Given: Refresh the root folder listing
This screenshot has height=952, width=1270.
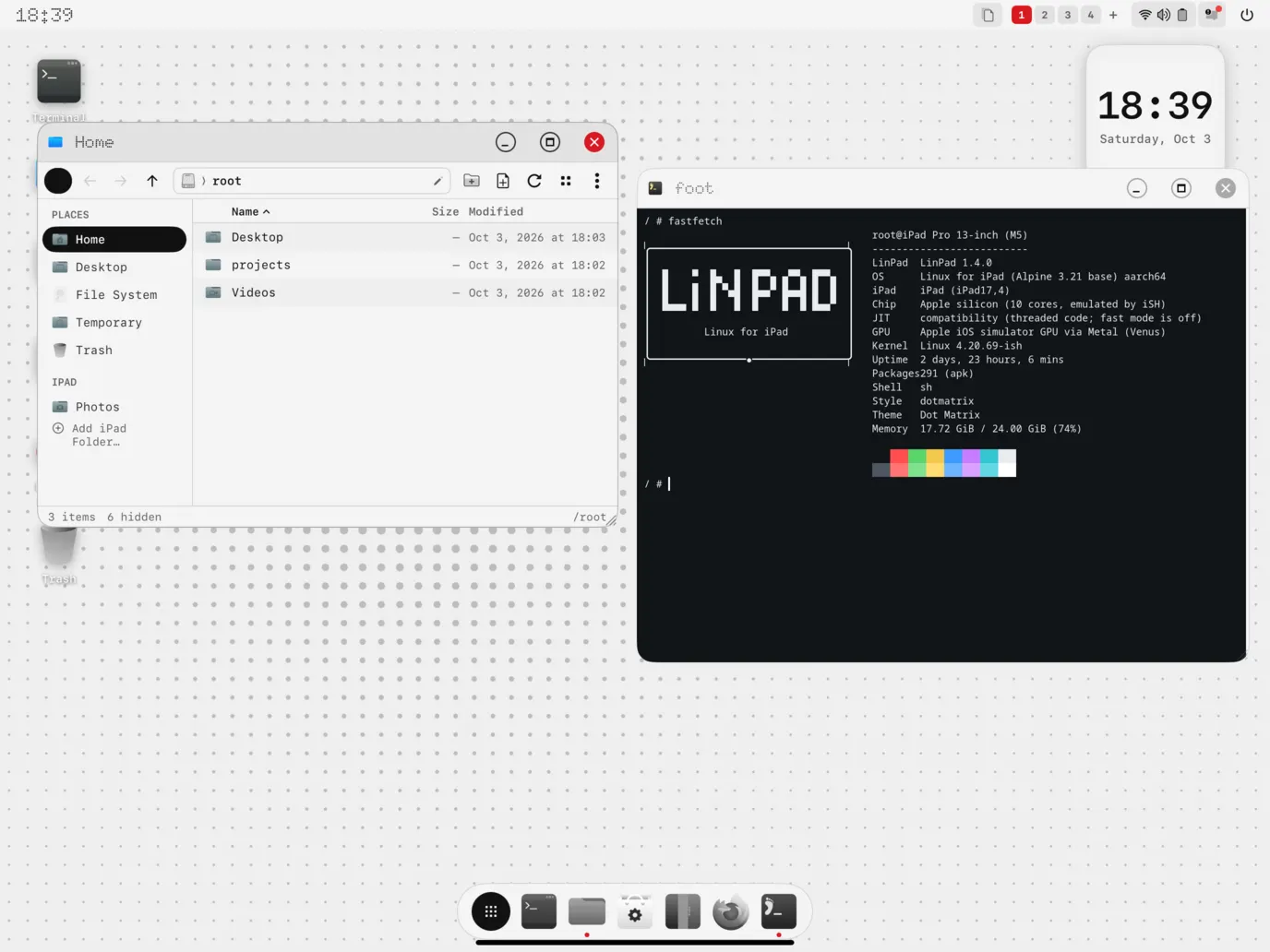Looking at the screenshot, I should click(534, 181).
